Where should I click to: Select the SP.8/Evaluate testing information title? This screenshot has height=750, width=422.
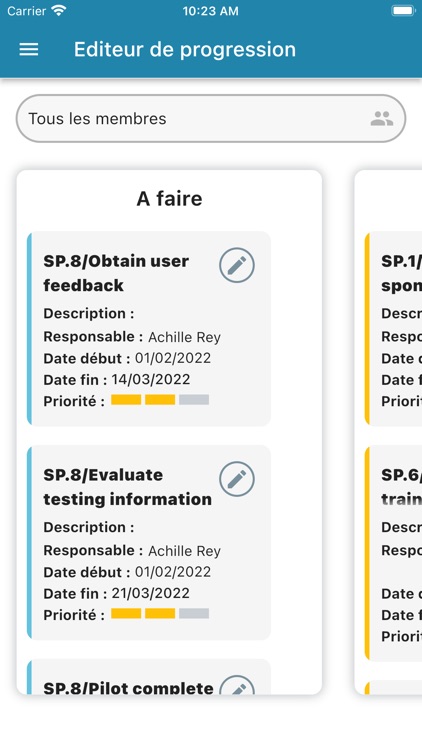127,487
